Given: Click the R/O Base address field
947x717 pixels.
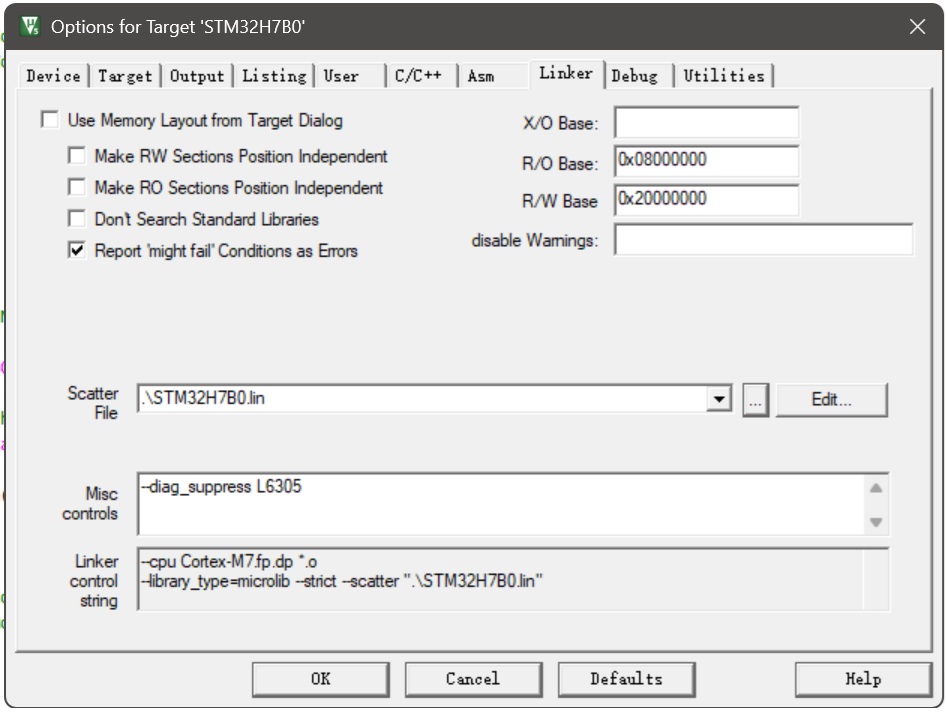Looking at the screenshot, I should 706,160.
